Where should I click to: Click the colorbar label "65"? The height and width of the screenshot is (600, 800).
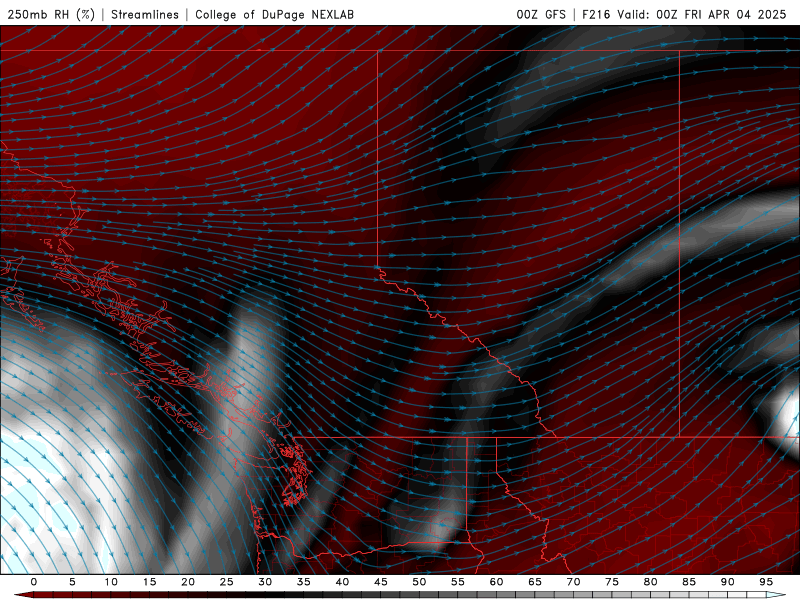[x=535, y=582]
